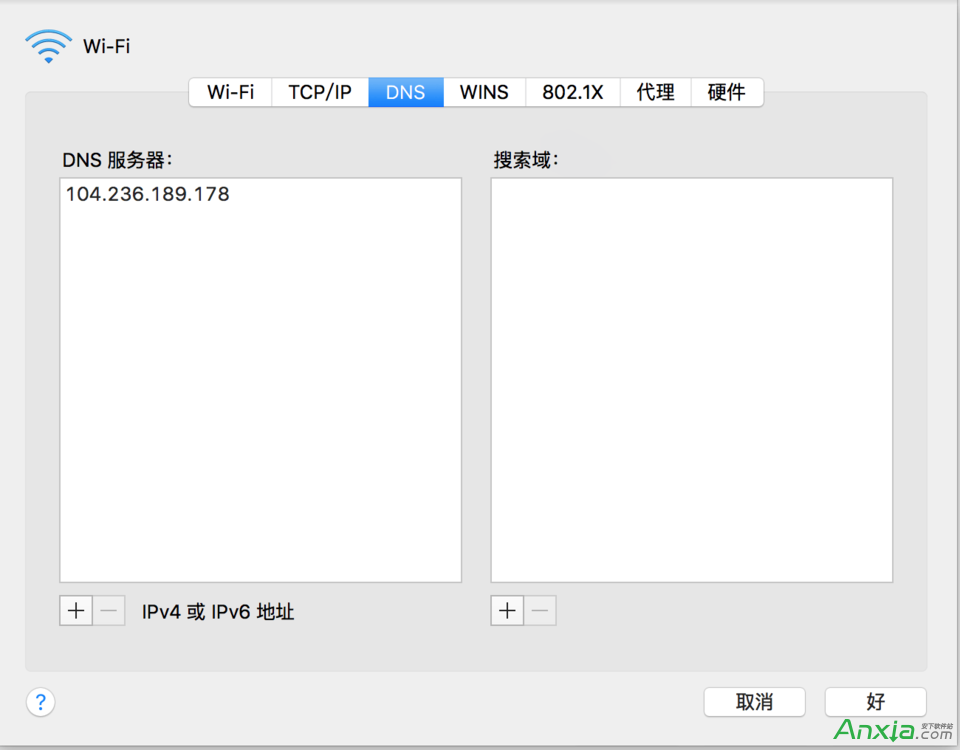960x750 pixels.
Task: Click the 搜索域 label
Action: tap(527, 160)
